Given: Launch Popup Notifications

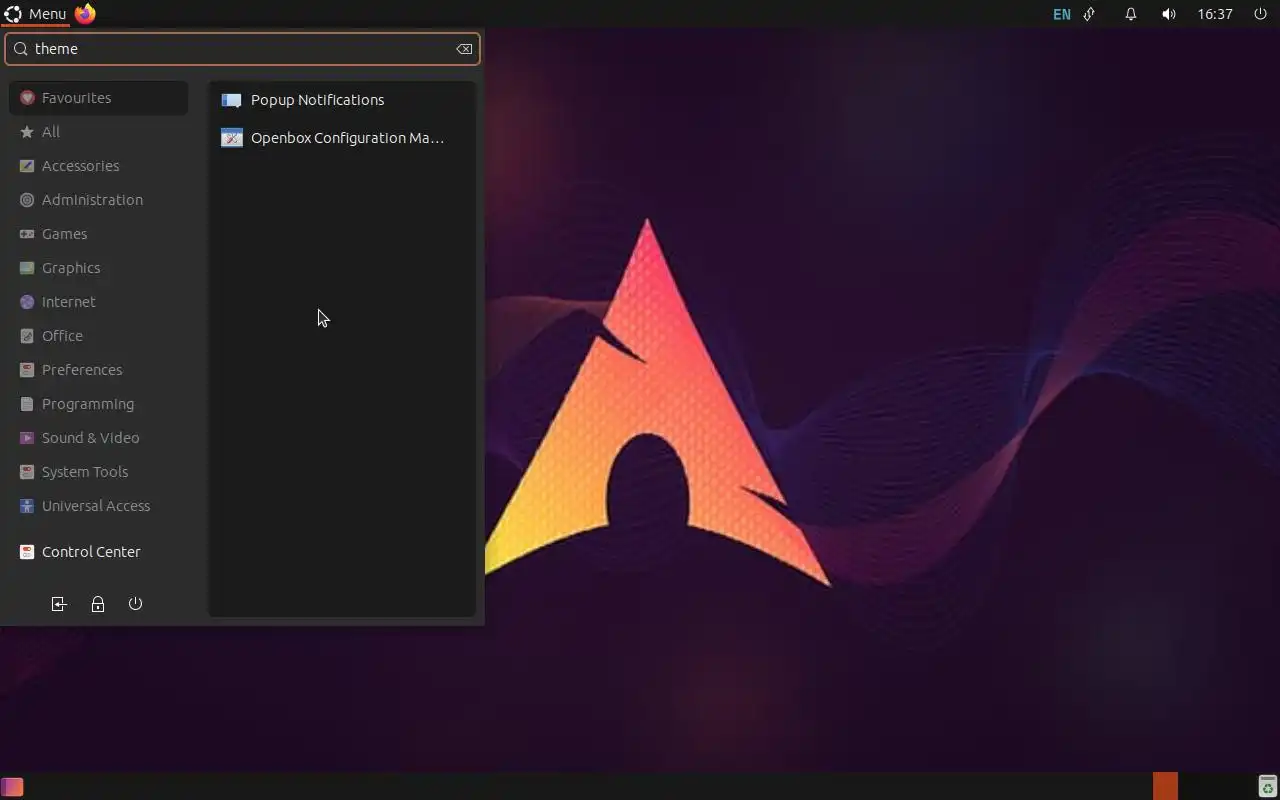Looking at the screenshot, I should (341, 100).
